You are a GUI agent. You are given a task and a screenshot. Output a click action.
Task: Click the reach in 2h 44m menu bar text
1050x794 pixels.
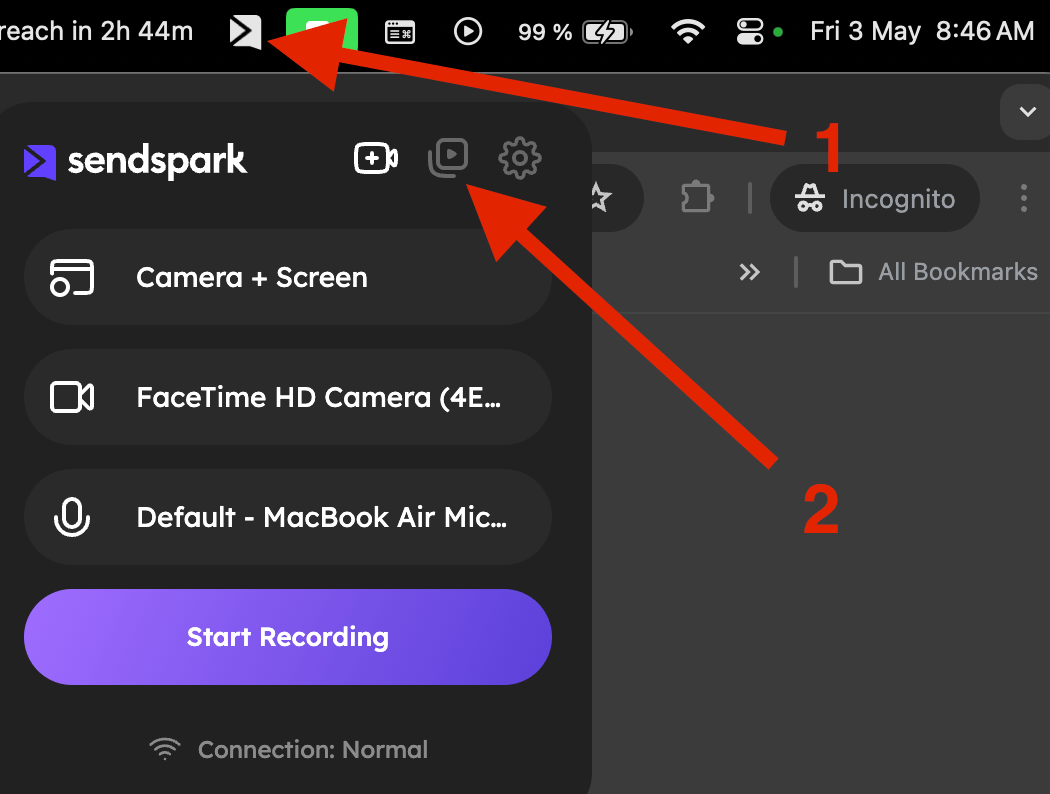(96, 31)
